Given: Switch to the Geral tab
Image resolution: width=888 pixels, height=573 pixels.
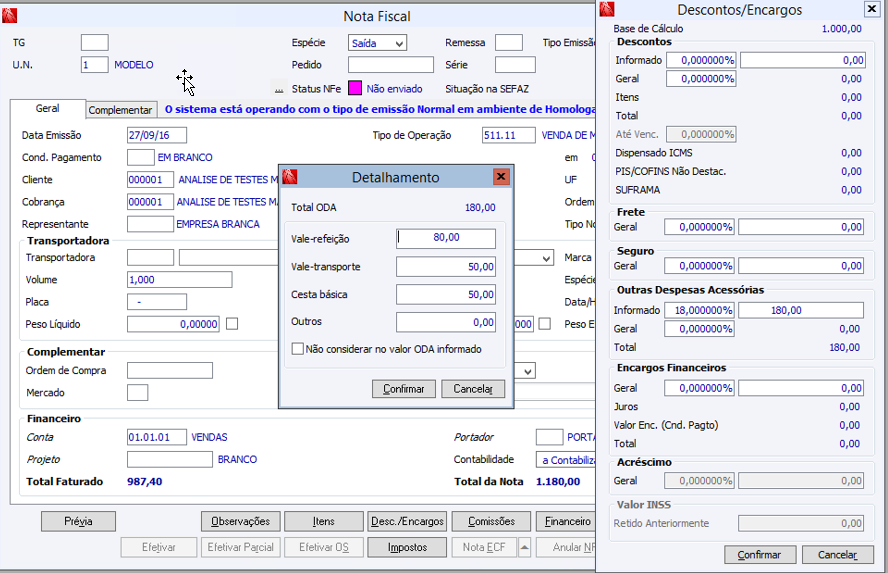Looking at the screenshot, I should [x=48, y=108].
